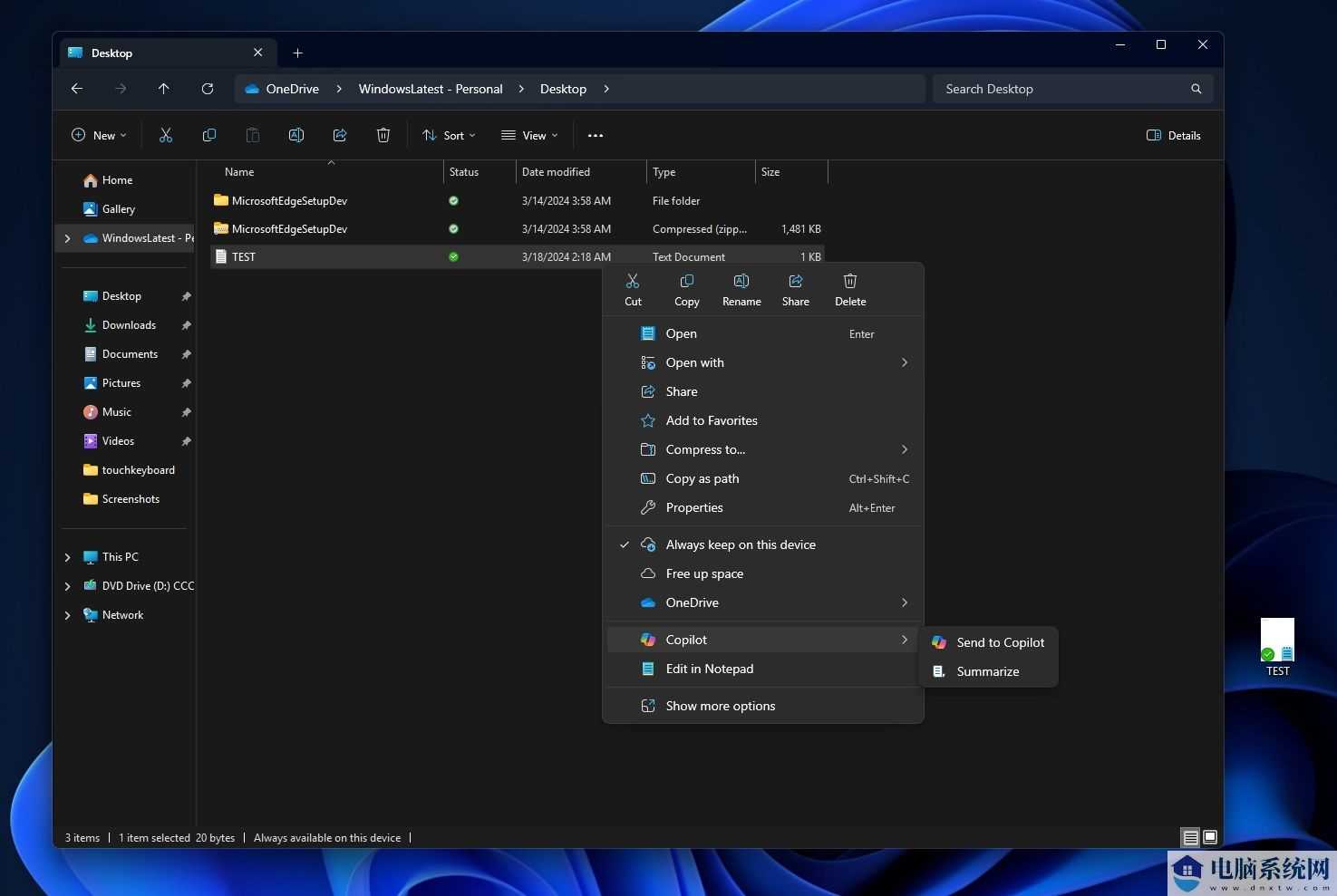Click the Share icon in the toolbar
This screenshot has width=1337, height=896.
point(340,135)
